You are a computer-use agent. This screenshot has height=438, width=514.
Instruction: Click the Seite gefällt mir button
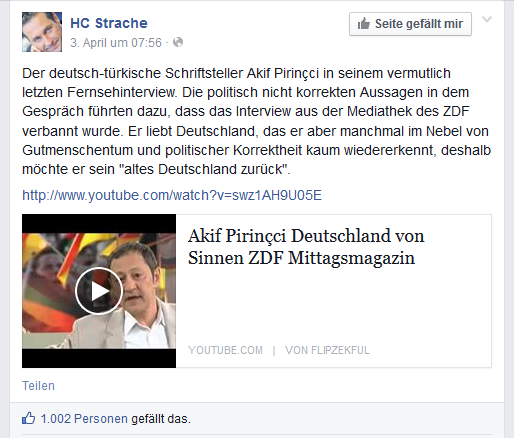click(x=410, y=24)
